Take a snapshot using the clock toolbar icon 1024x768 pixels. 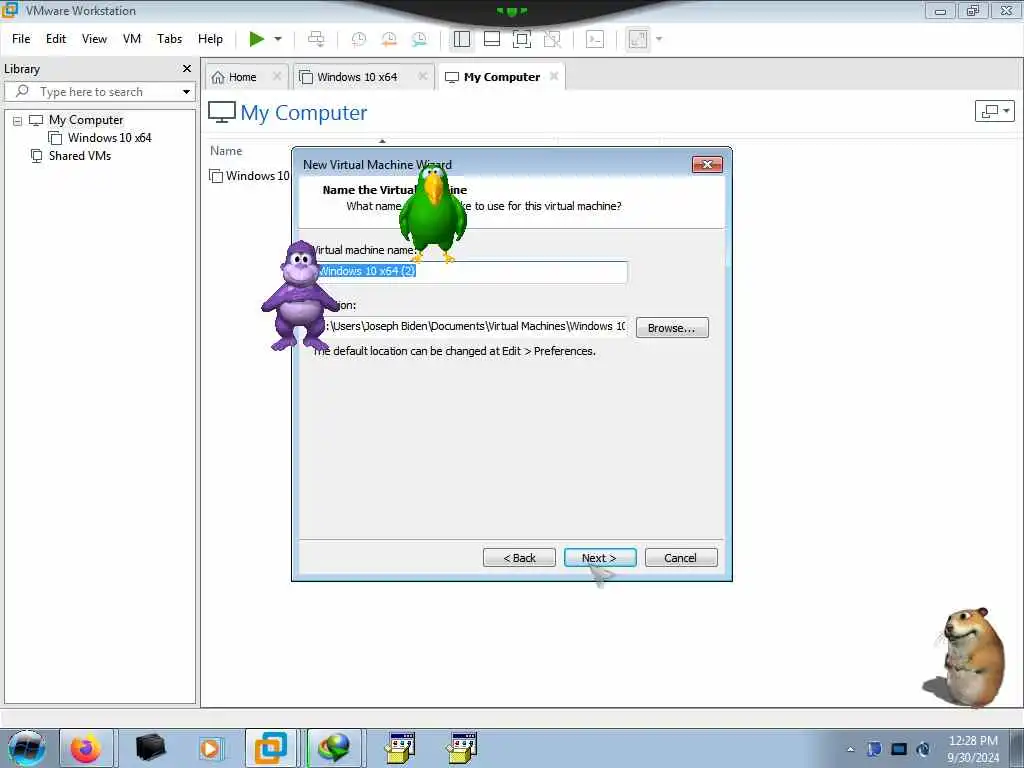tap(359, 39)
